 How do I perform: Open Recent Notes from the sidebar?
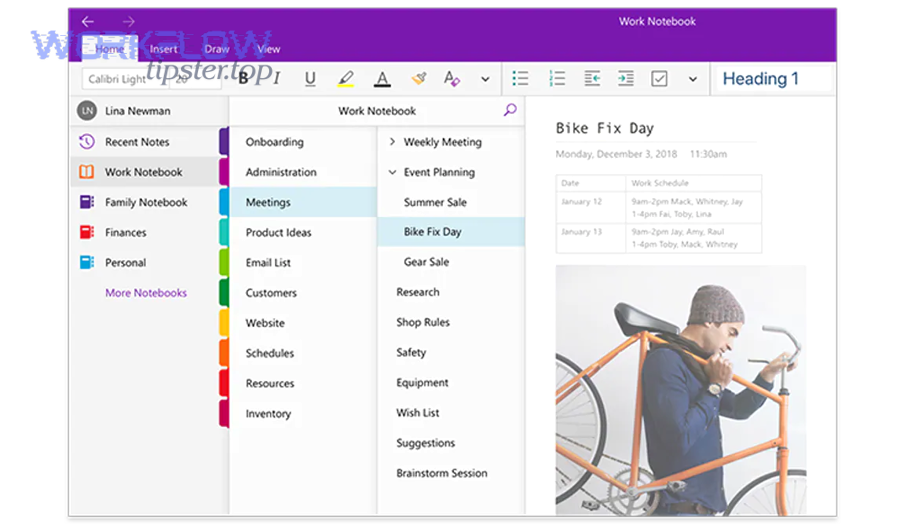pos(137,142)
